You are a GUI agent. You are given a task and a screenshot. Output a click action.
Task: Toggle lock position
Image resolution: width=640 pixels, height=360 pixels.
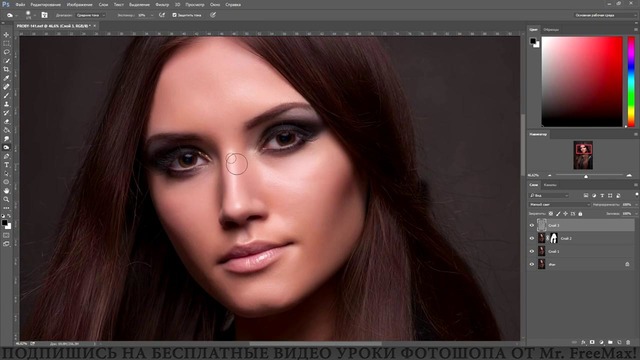click(565, 213)
